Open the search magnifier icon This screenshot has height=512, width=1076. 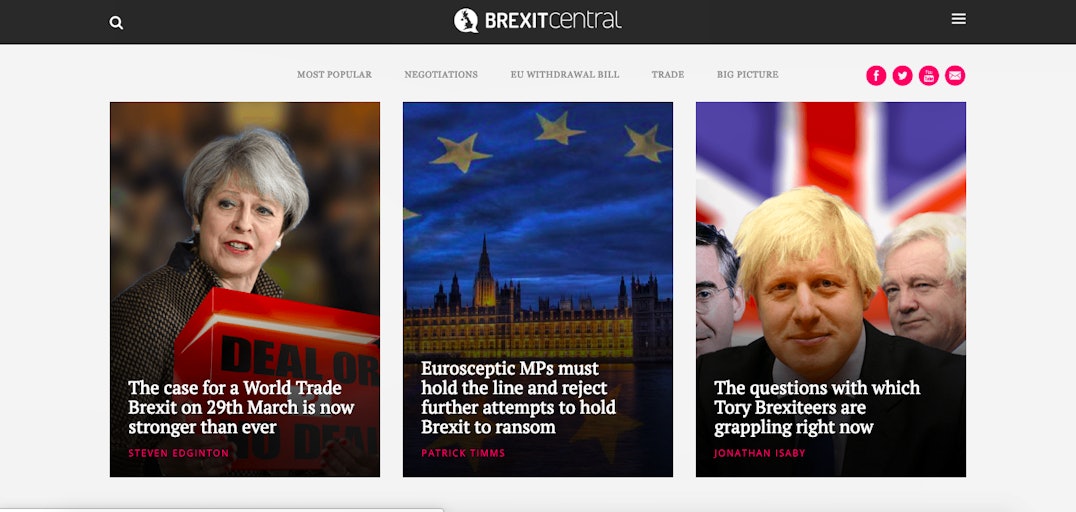116,23
